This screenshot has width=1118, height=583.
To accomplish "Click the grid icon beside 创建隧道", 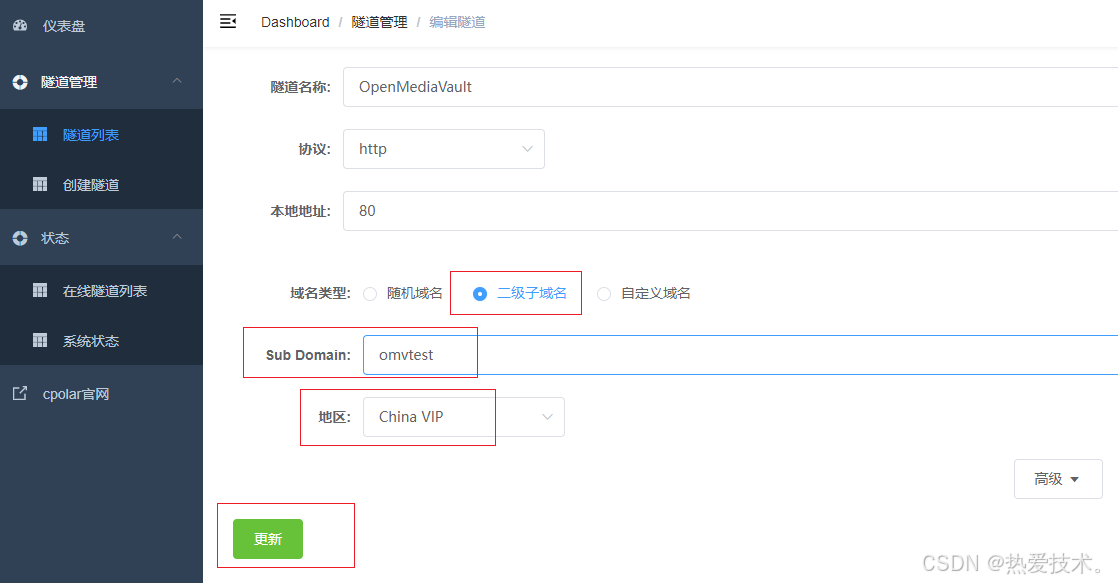I will (x=40, y=184).
